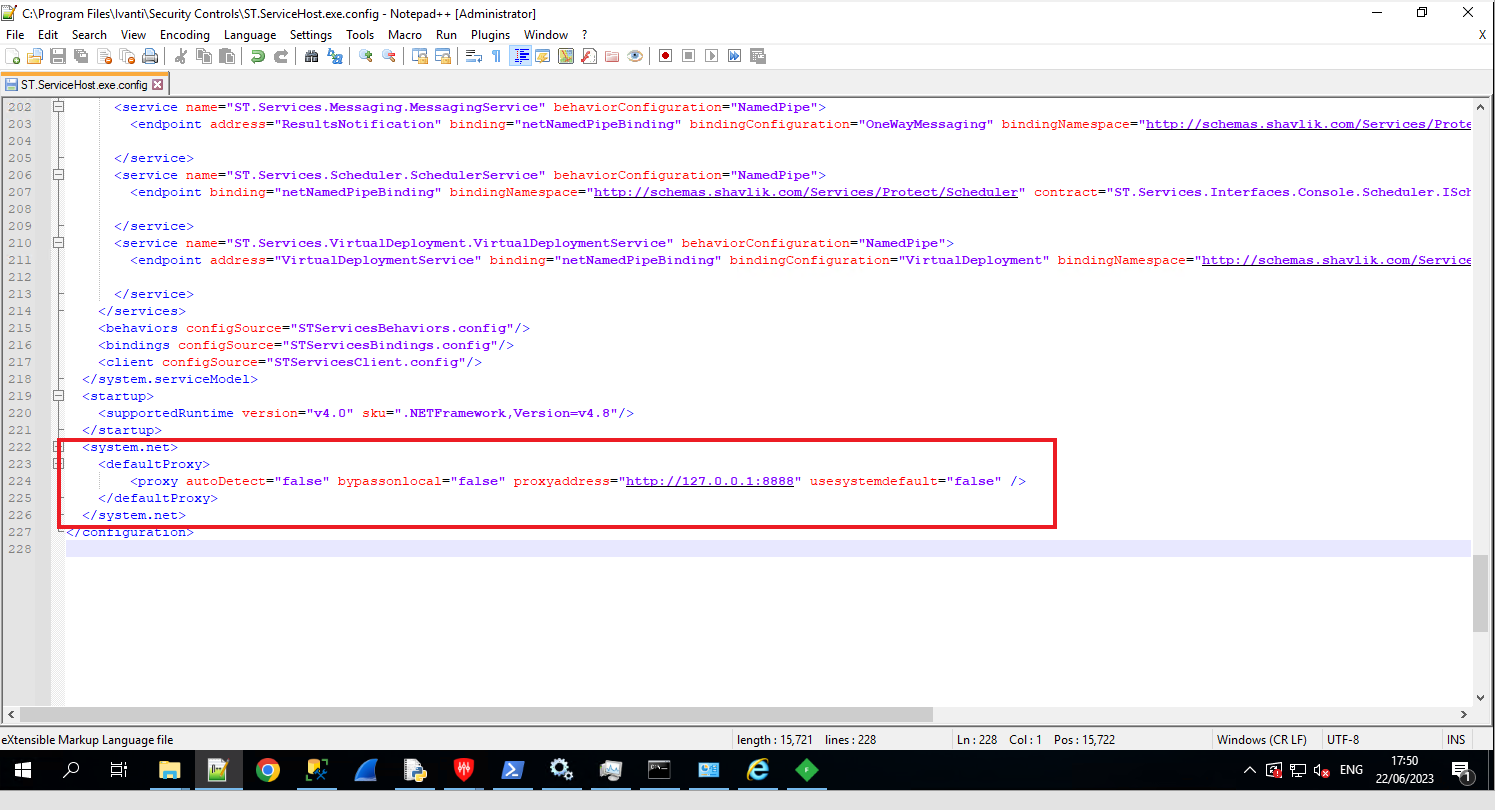Click the Monitoring eye icon
The image size is (1495, 810).
tap(635, 56)
